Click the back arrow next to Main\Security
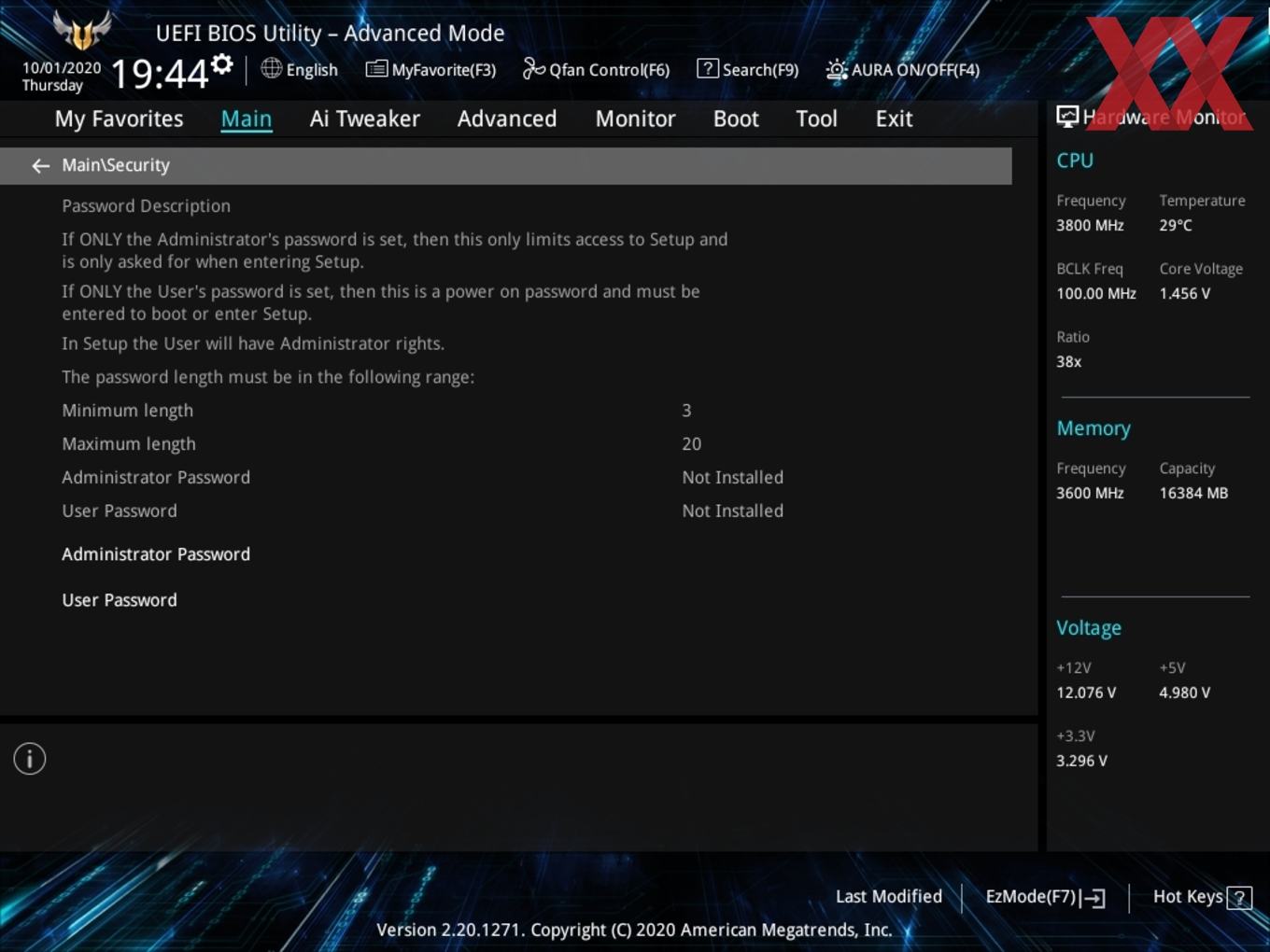 pyautogui.click(x=40, y=166)
